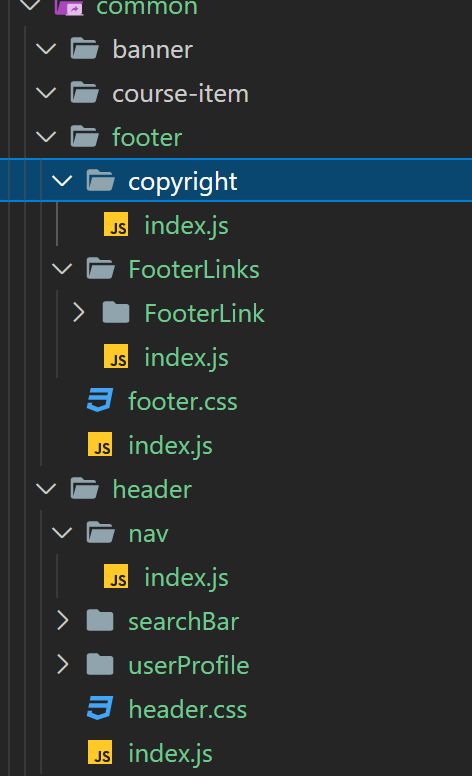Open footer.css file

pos(183,401)
